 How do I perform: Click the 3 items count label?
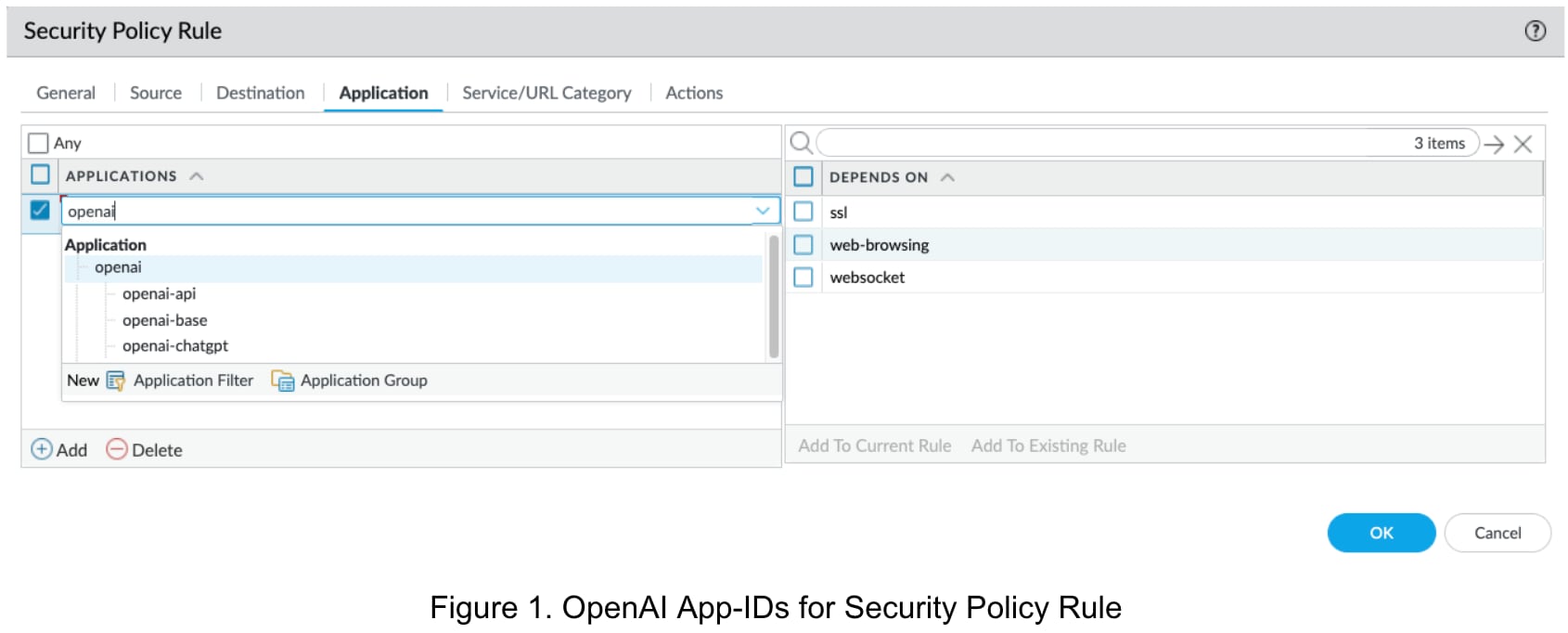click(1439, 143)
